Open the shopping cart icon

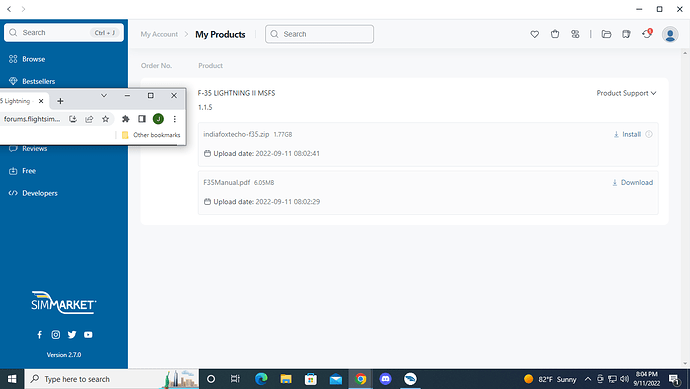pyautogui.click(x=555, y=34)
